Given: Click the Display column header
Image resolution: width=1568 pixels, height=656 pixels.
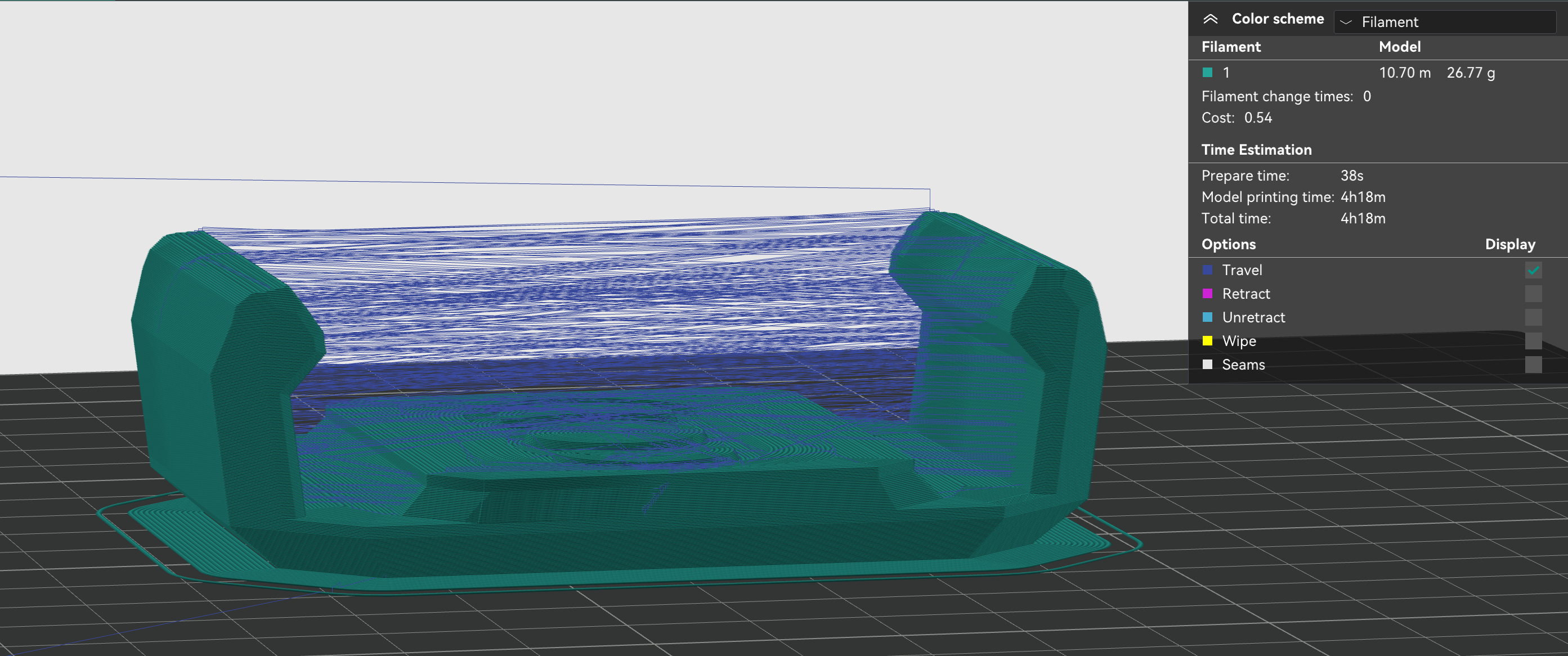Looking at the screenshot, I should pos(1509,244).
